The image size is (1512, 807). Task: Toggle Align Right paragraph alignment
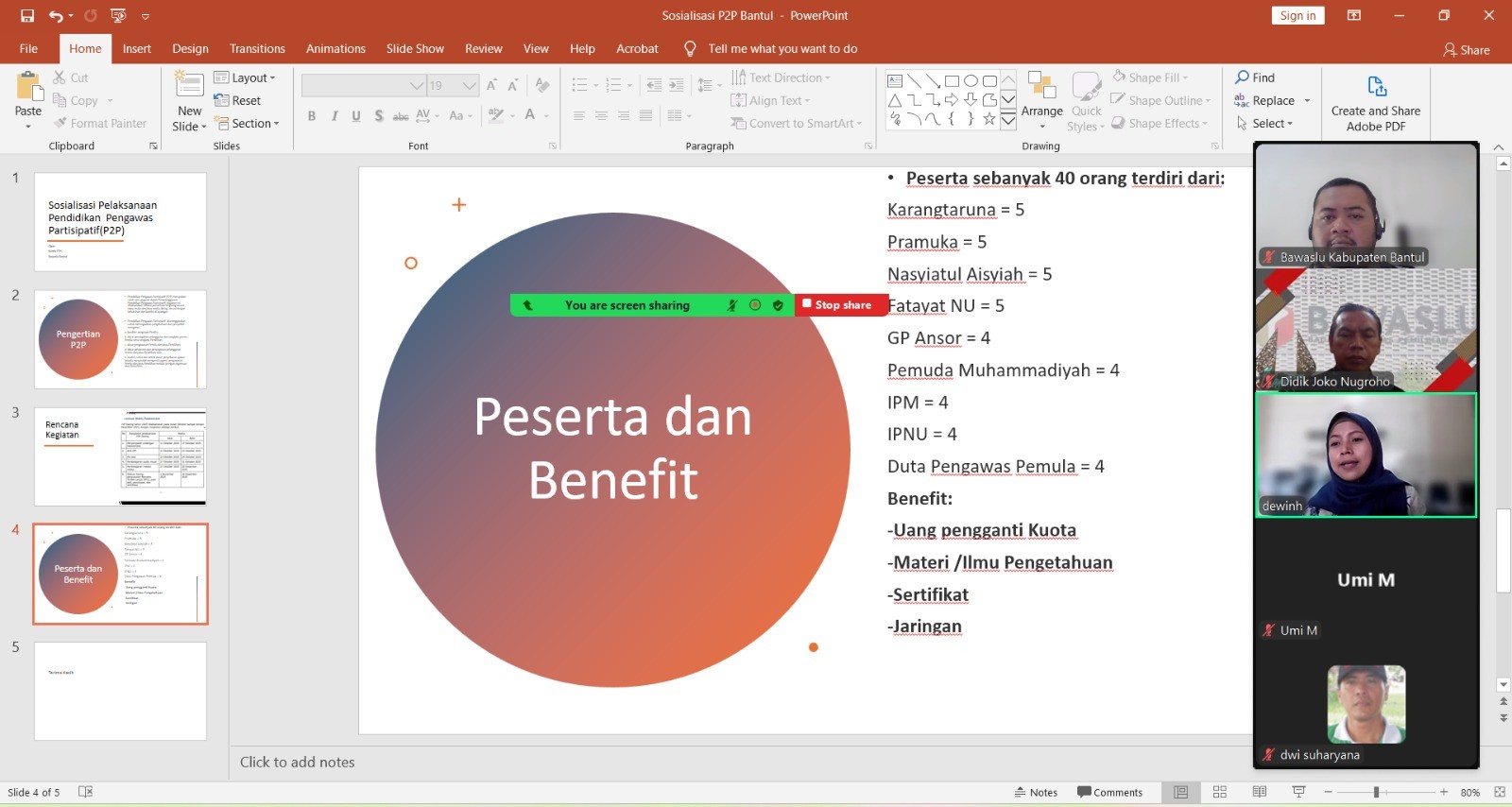624,115
